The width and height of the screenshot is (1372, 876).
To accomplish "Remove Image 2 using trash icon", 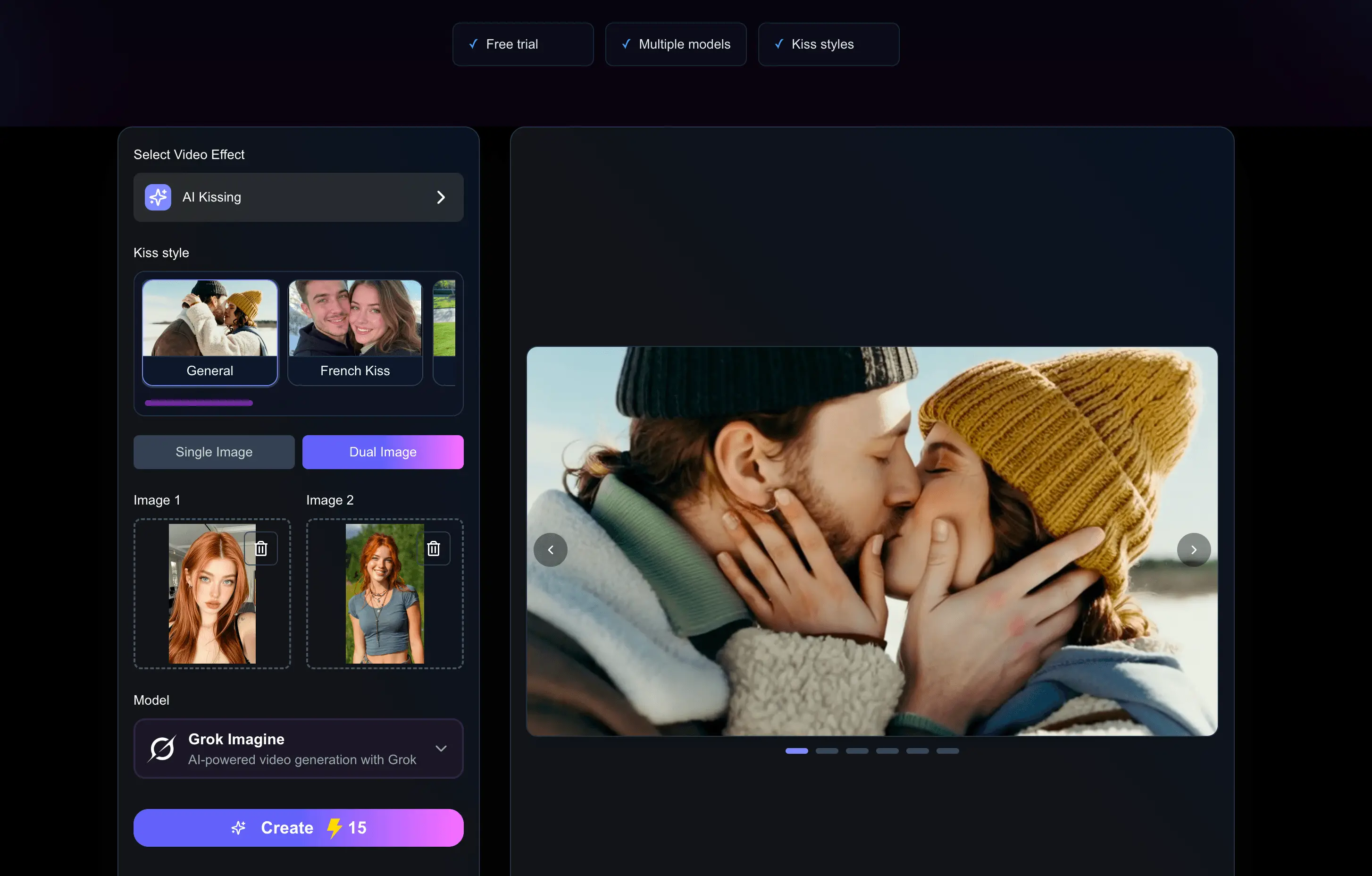I will click(434, 548).
